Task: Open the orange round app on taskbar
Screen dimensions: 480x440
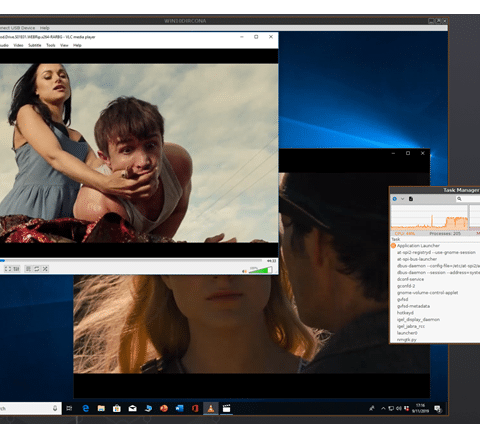Action: pos(164,408)
